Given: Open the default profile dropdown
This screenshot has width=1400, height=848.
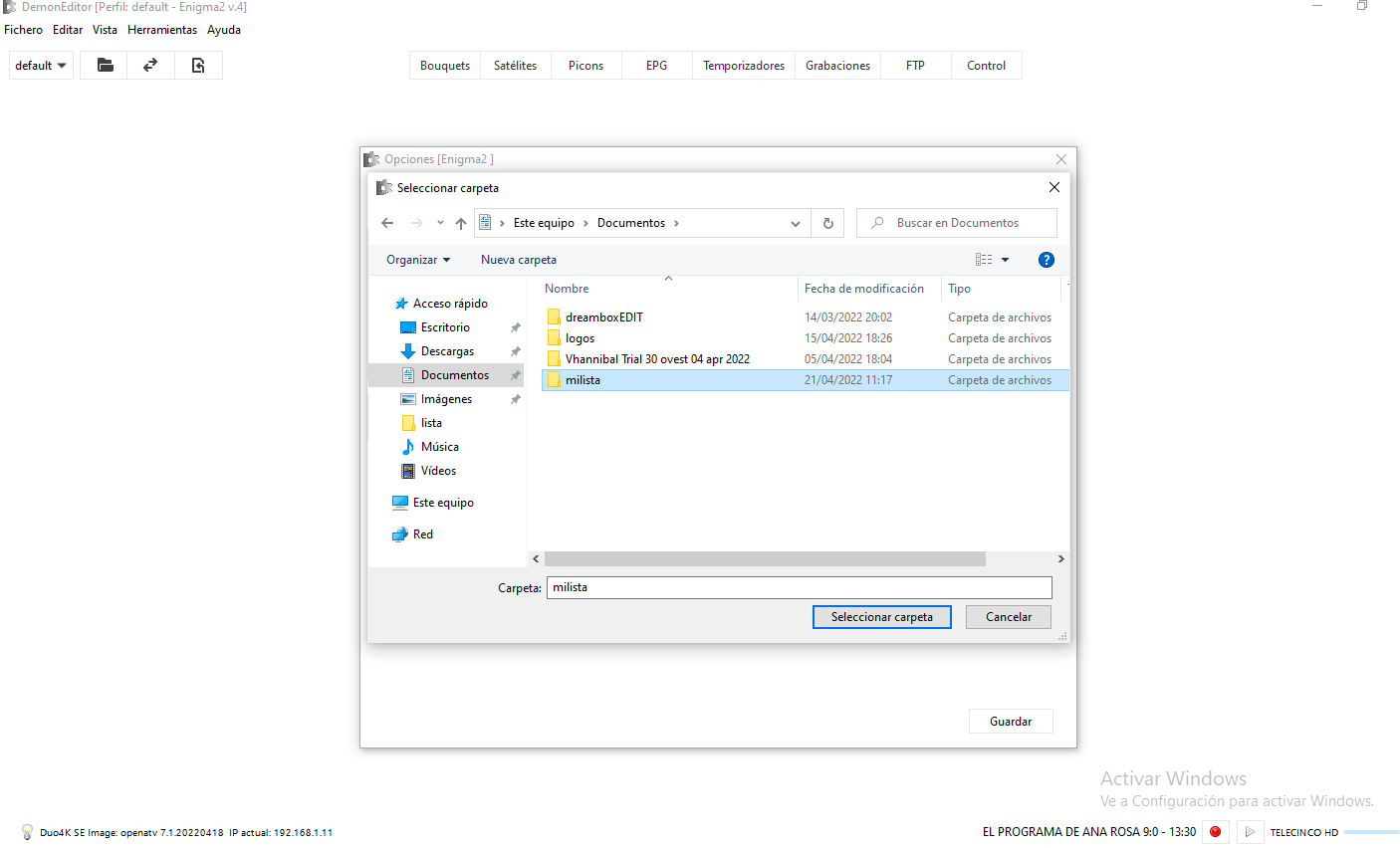Looking at the screenshot, I should tap(41, 66).
